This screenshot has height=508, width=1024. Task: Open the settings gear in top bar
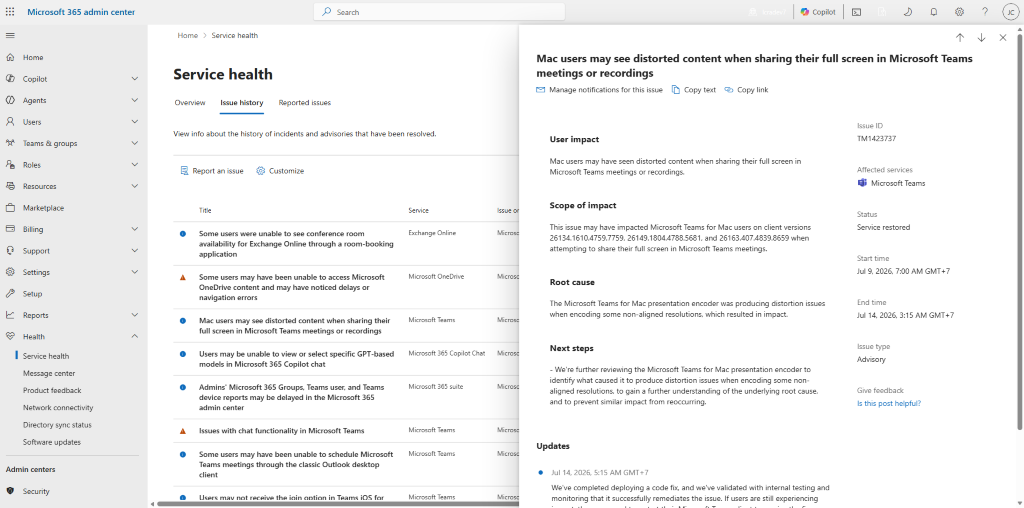[x=959, y=12]
